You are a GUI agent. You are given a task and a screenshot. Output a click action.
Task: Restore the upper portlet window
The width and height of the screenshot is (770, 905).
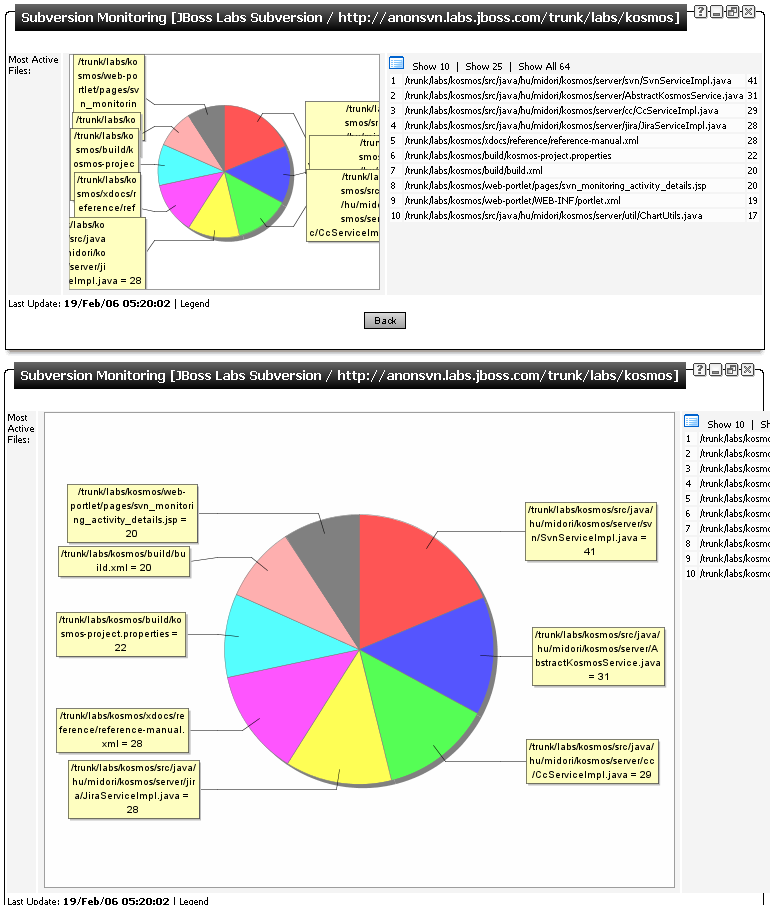732,10
